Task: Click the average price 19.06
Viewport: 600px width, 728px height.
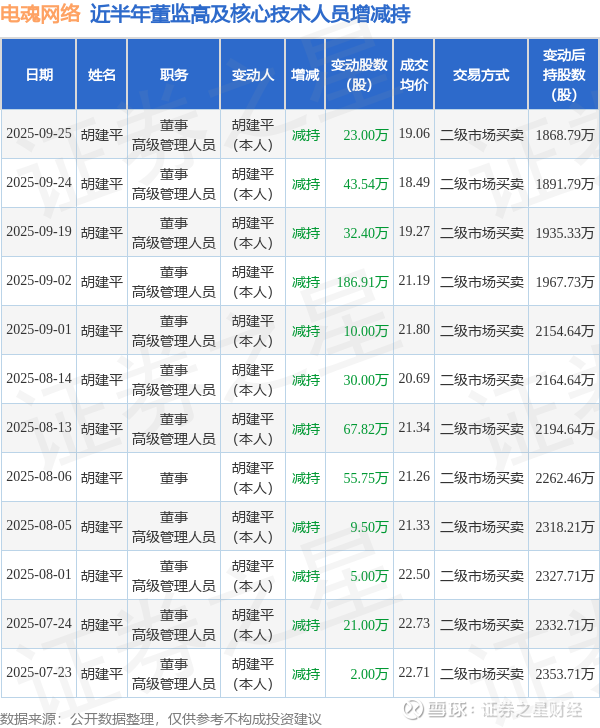Action: [x=414, y=134]
